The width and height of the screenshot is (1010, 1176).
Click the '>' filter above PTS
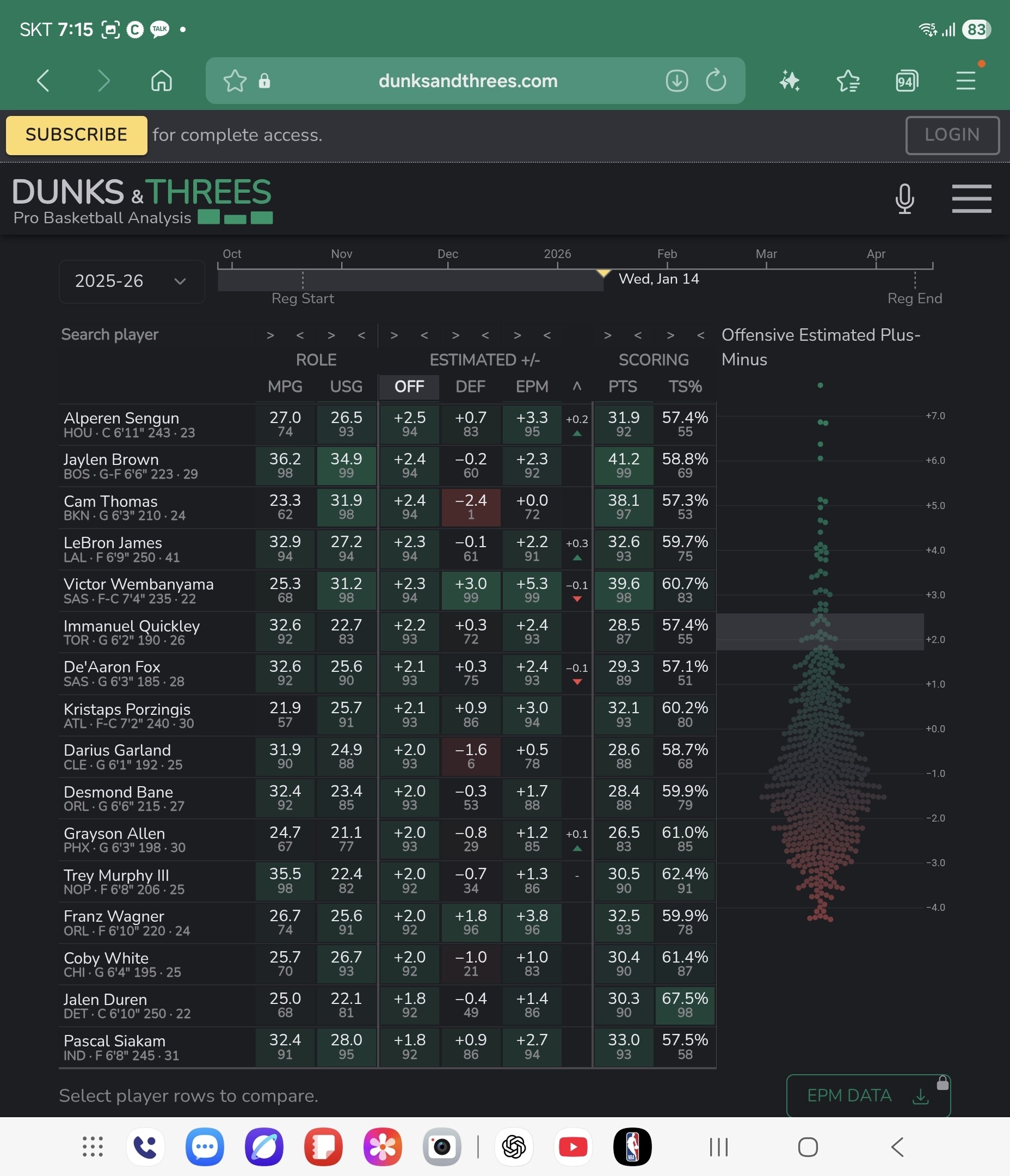tap(608, 335)
